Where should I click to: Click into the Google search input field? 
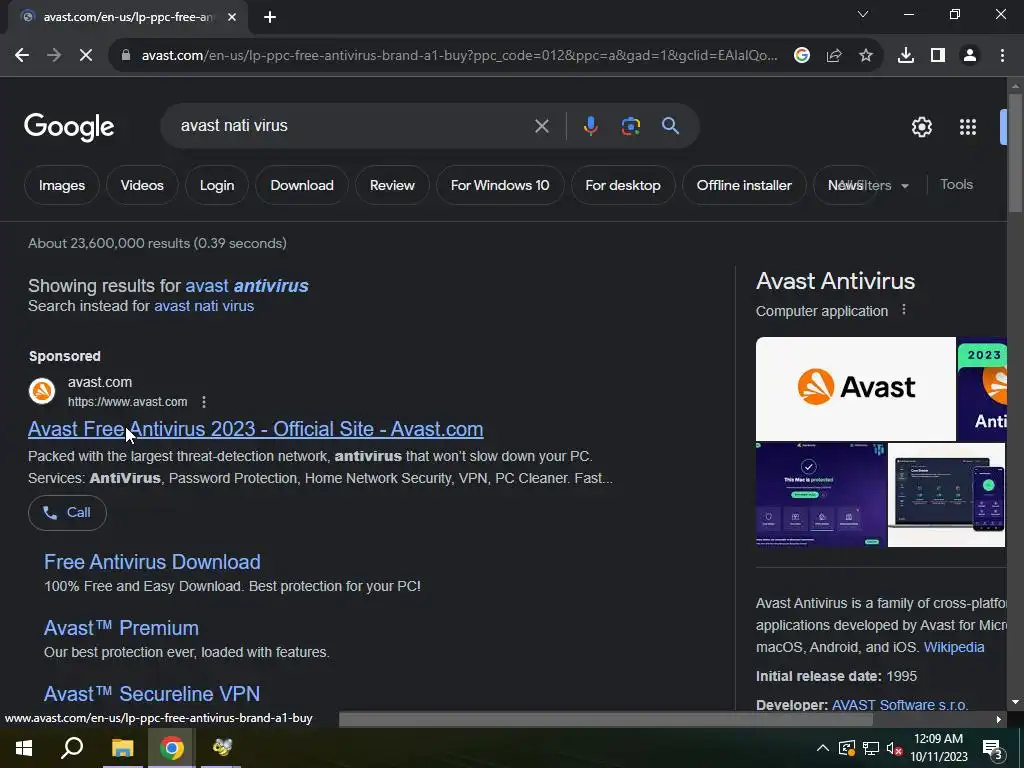(353, 126)
